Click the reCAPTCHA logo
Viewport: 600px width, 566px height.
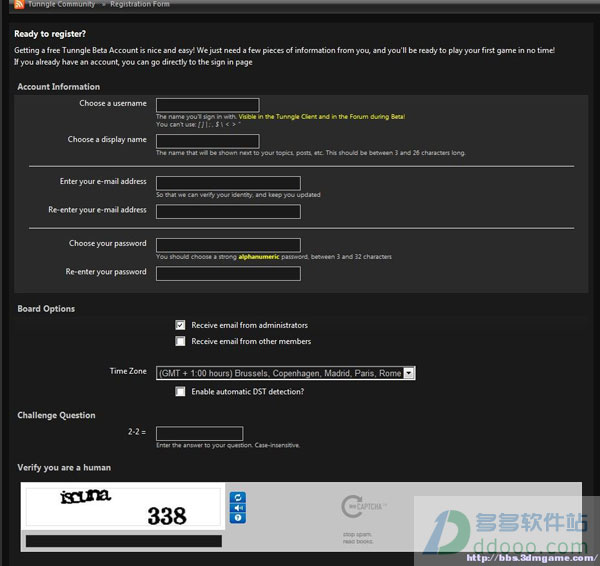point(363,506)
